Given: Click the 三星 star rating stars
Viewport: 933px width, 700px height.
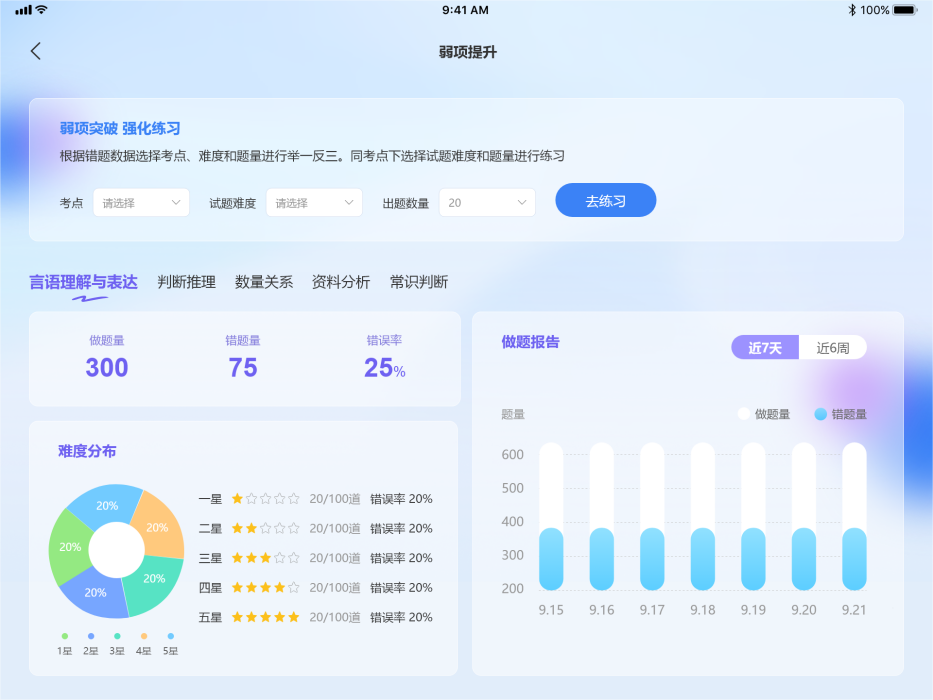Looking at the screenshot, I should point(265,558).
